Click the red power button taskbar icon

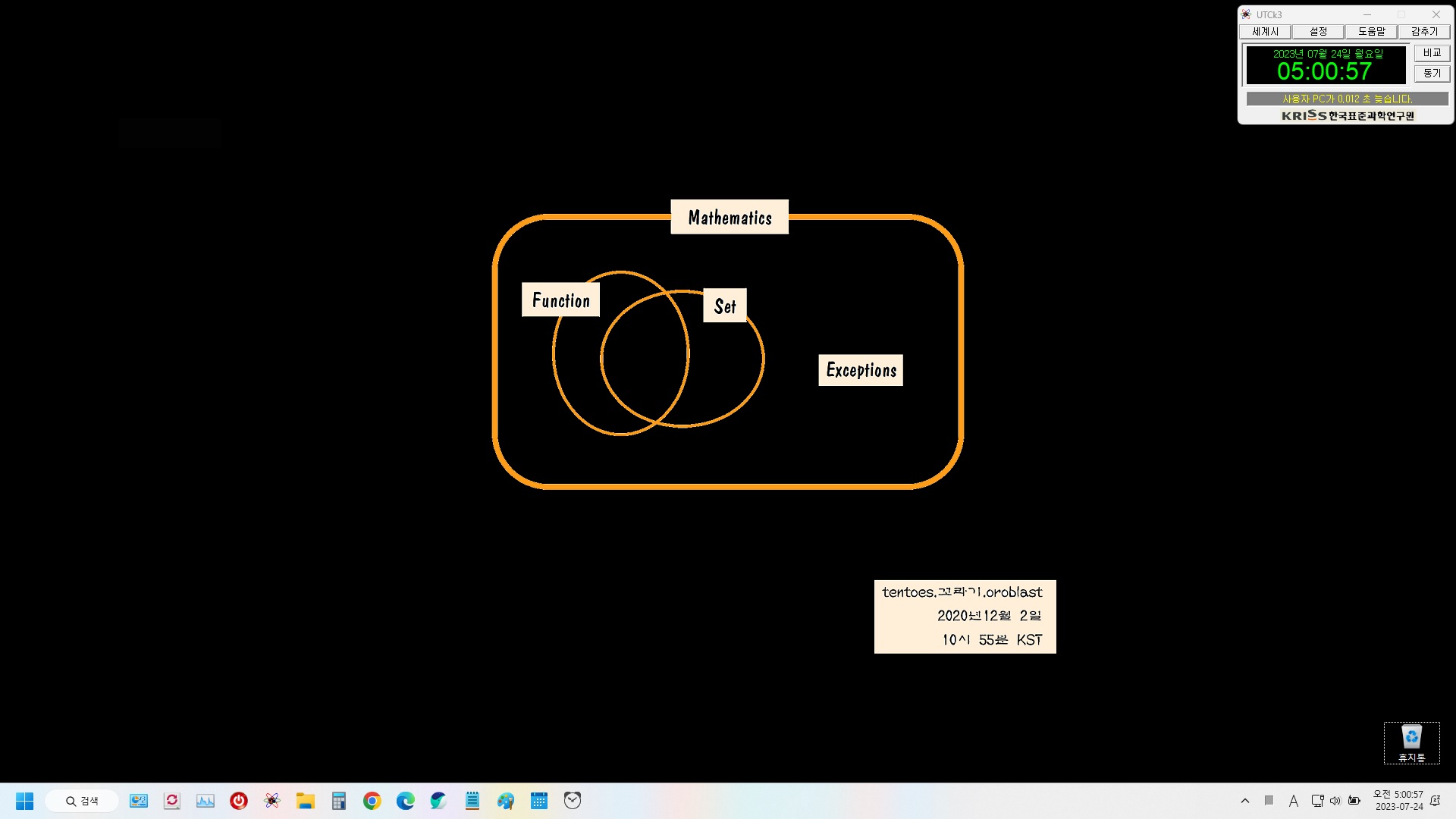tap(238, 801)
